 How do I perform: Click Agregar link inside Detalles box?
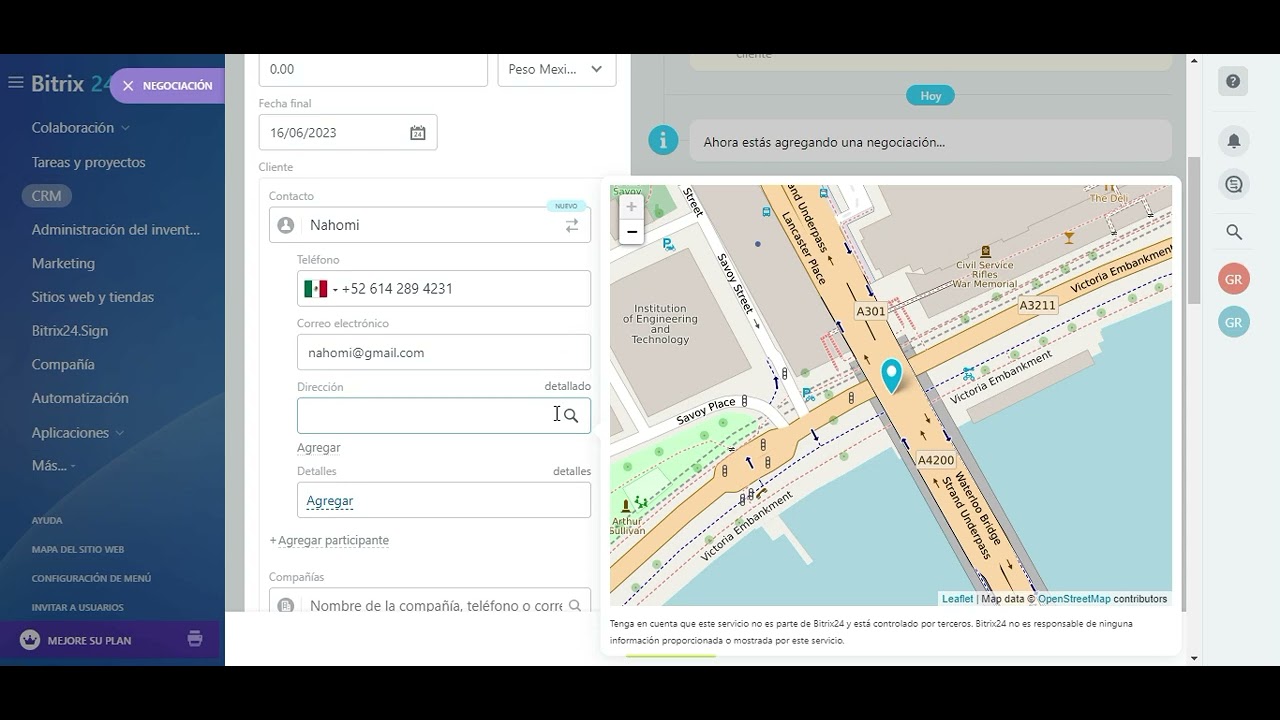pyautogui.click(x=330, y=501)
